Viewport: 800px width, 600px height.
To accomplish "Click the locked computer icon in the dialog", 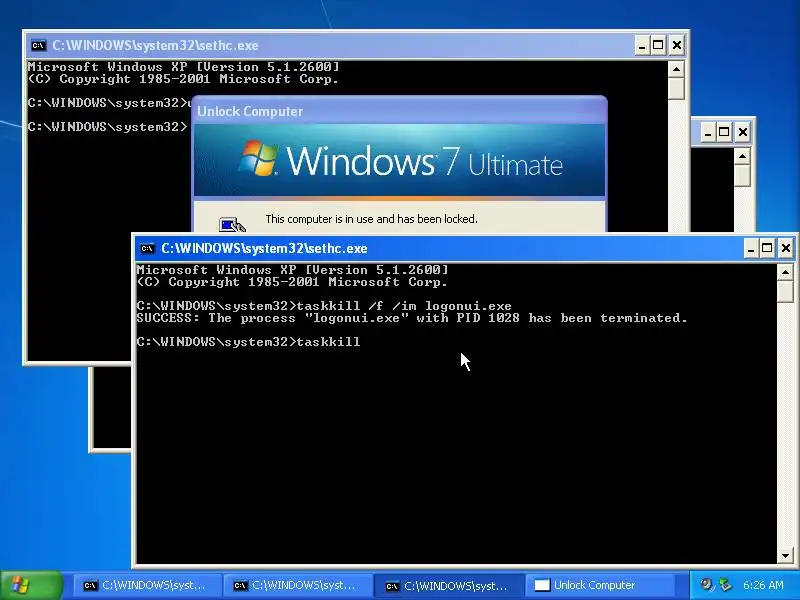I will pos(232,224).
